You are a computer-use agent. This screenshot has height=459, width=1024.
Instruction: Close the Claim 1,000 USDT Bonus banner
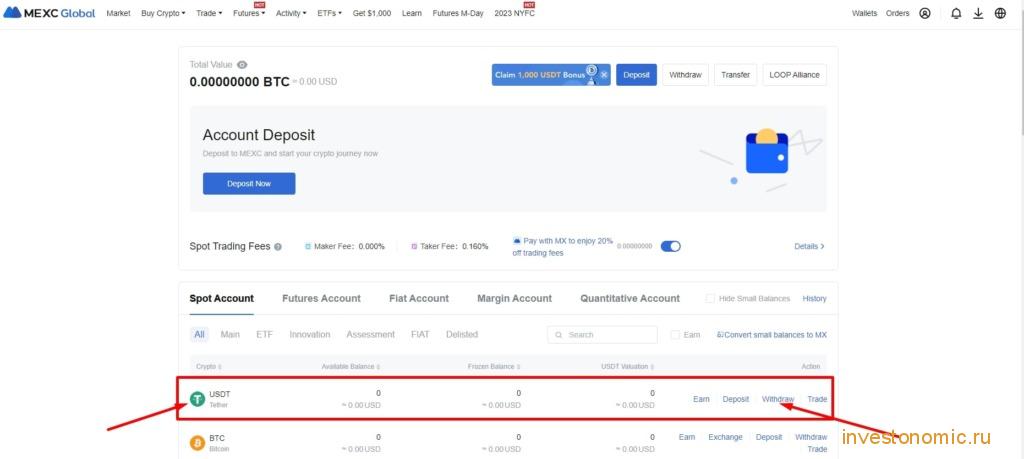604,75
